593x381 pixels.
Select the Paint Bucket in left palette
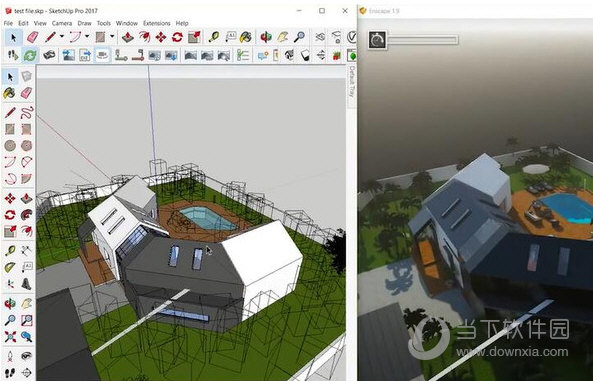coord(10,93)
